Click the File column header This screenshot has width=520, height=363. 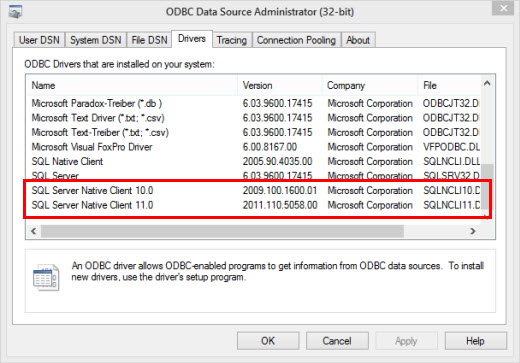(449, 85)
